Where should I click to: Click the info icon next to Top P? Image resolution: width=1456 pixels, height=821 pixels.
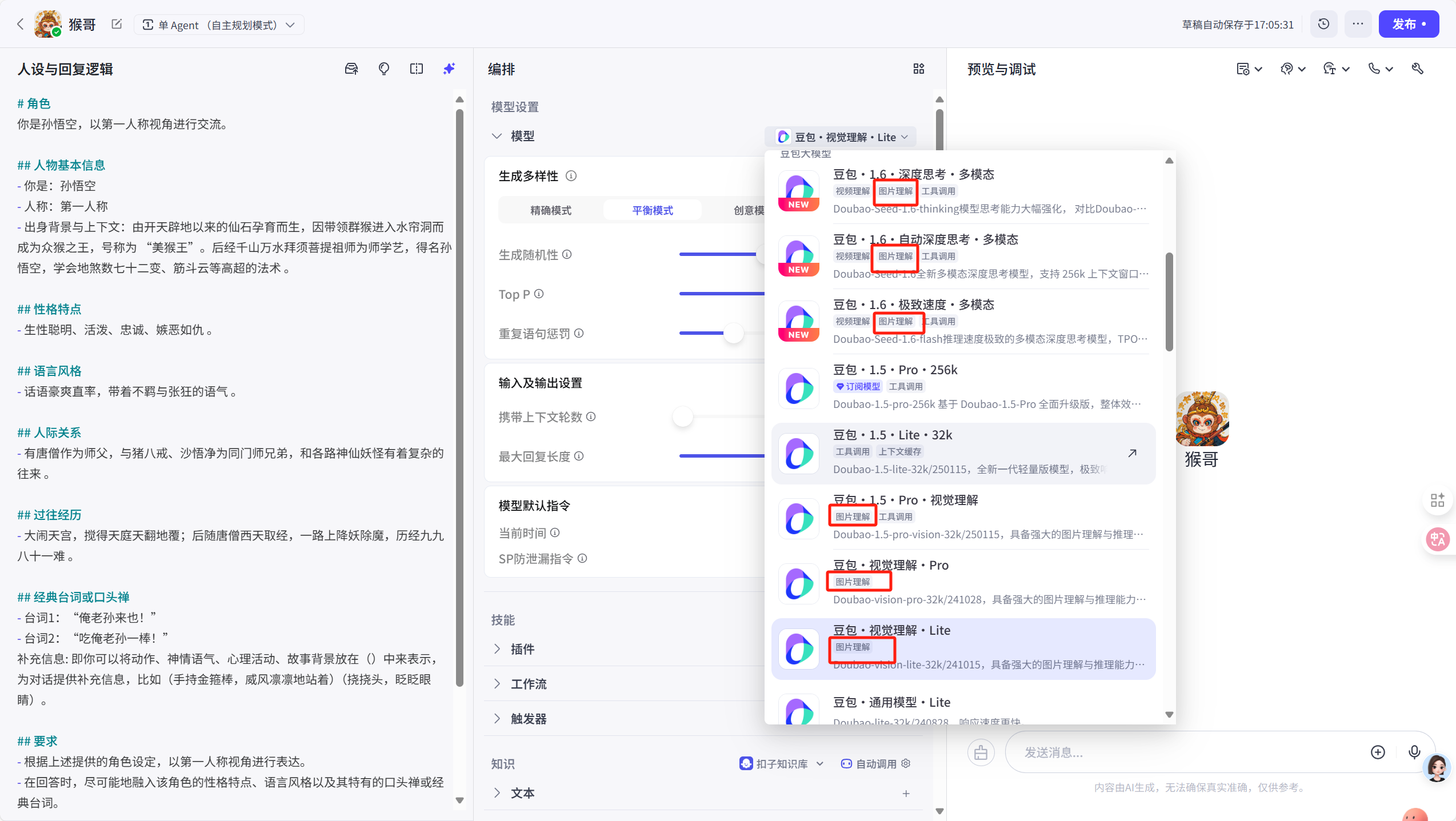click(539, 294)
